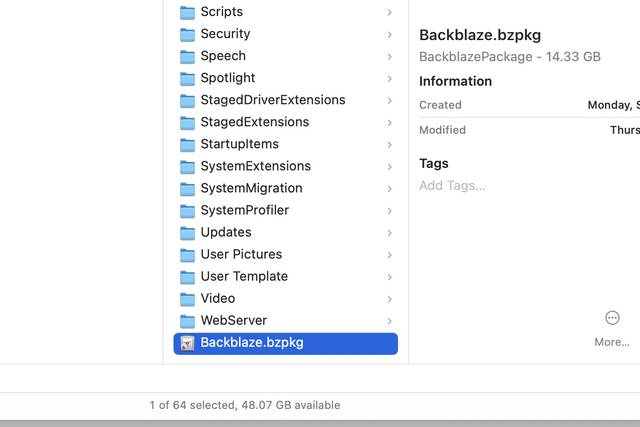Select the SystemProfiler folder
The height and width of the screenshot is (427, 640).
coord(245,210)
